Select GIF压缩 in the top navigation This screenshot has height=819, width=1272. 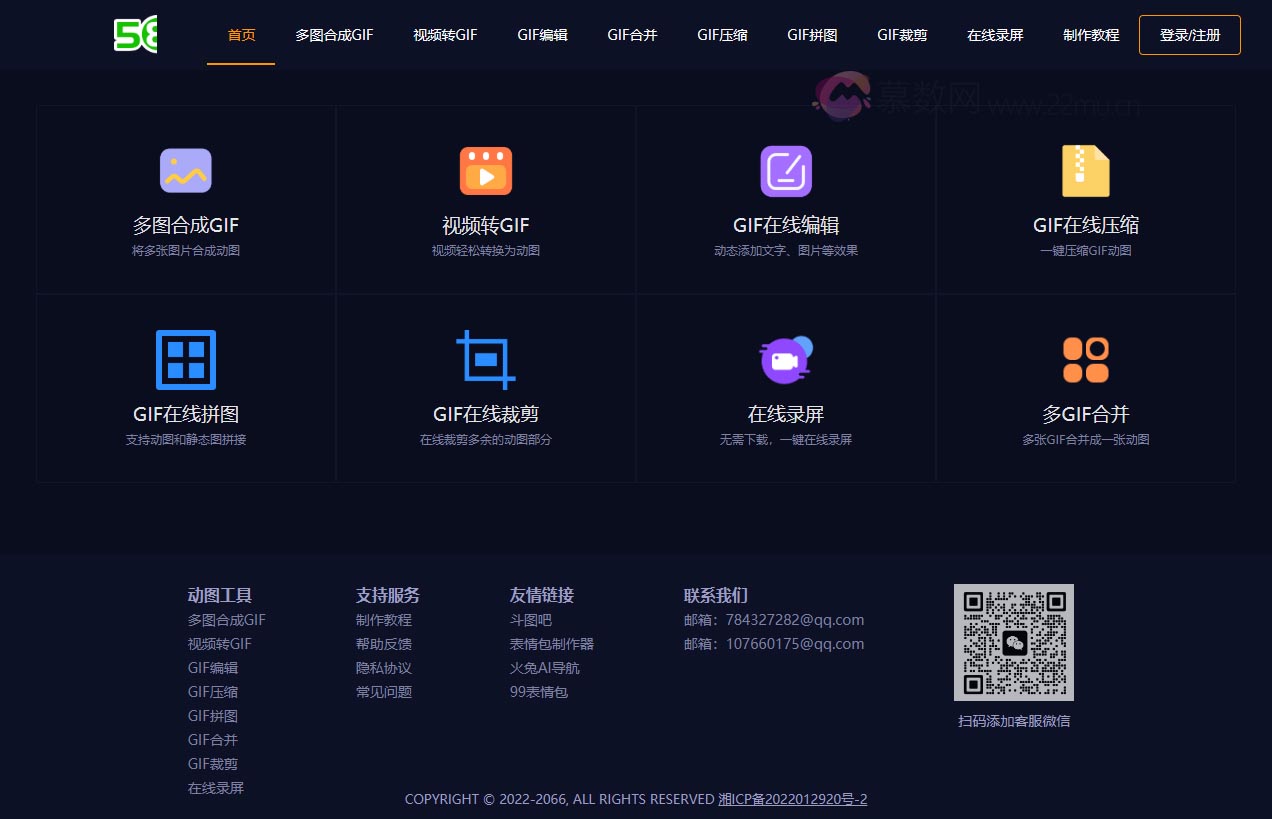[x=722, y=35]
